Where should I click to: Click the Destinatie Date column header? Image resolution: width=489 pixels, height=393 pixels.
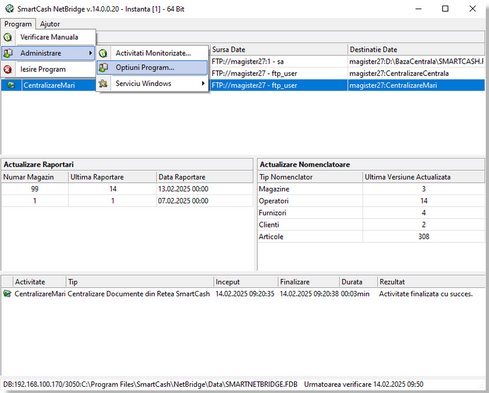[416, 49]
